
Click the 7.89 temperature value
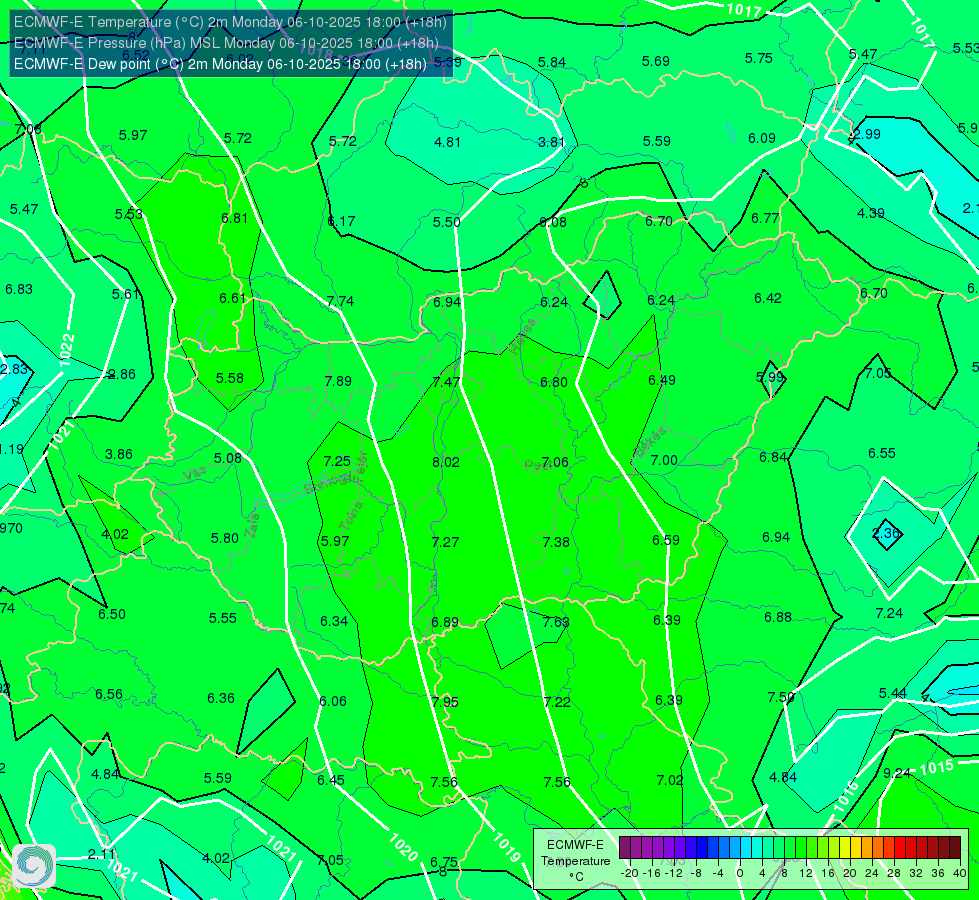338,381
